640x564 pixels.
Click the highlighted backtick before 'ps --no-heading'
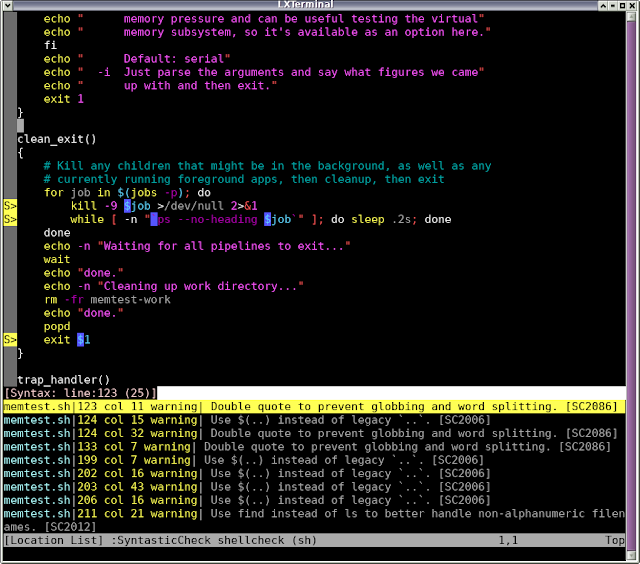154,219
